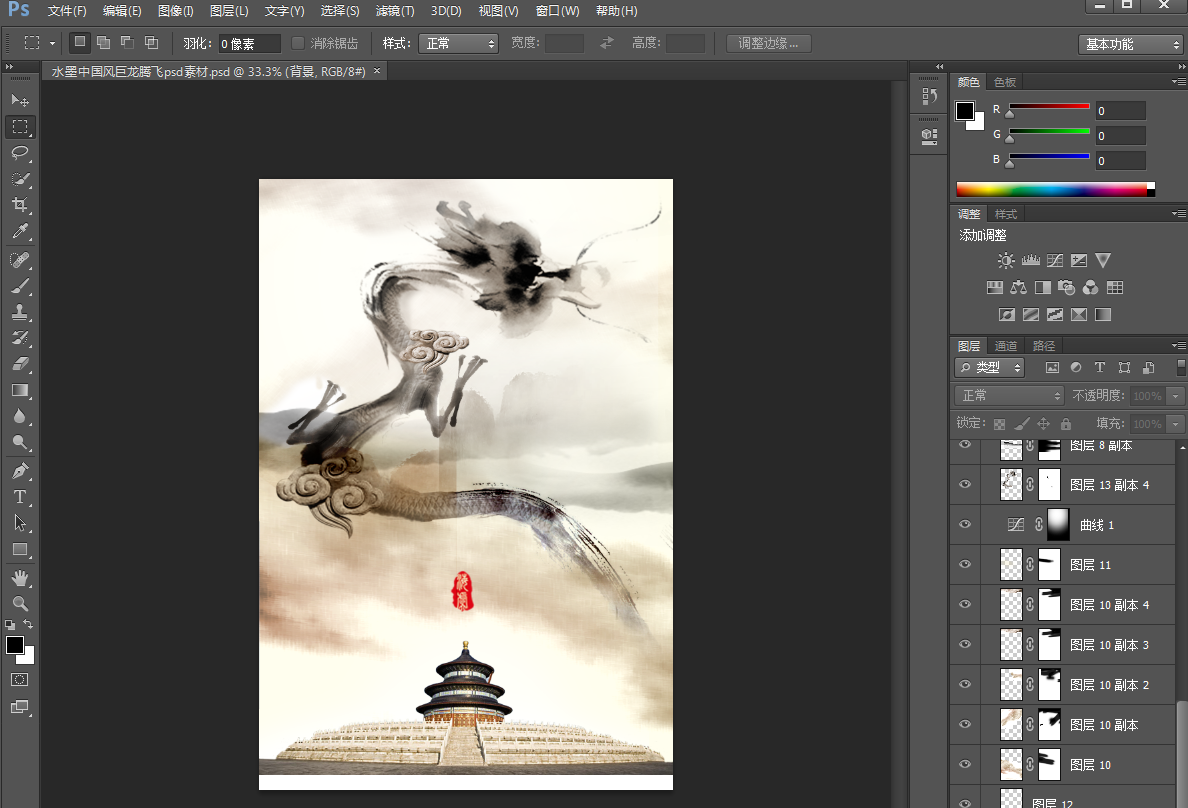Select the Hand tool
This screenshot has height=808, width=1188.
[20, 578]
